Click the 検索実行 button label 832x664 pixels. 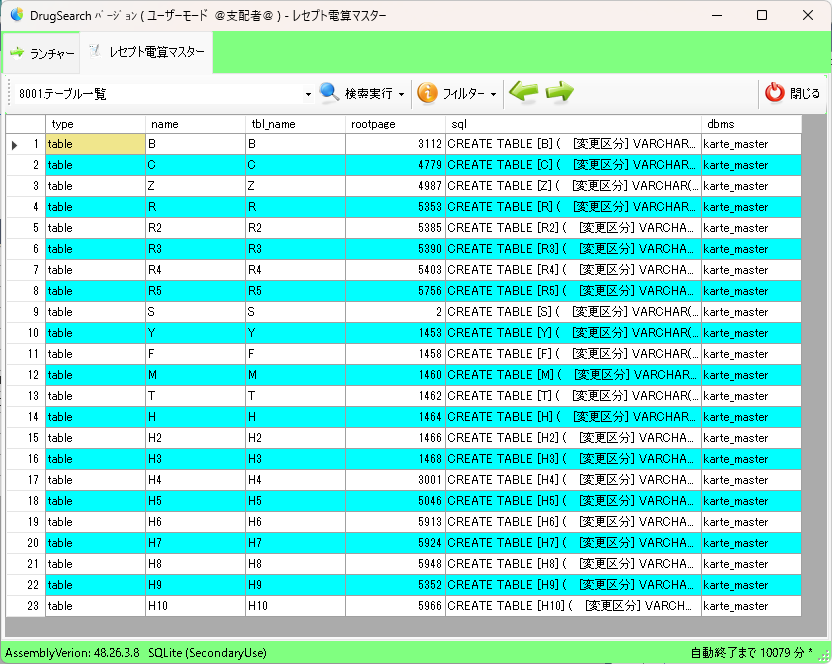pyautogui.click(x=369, y=93)
